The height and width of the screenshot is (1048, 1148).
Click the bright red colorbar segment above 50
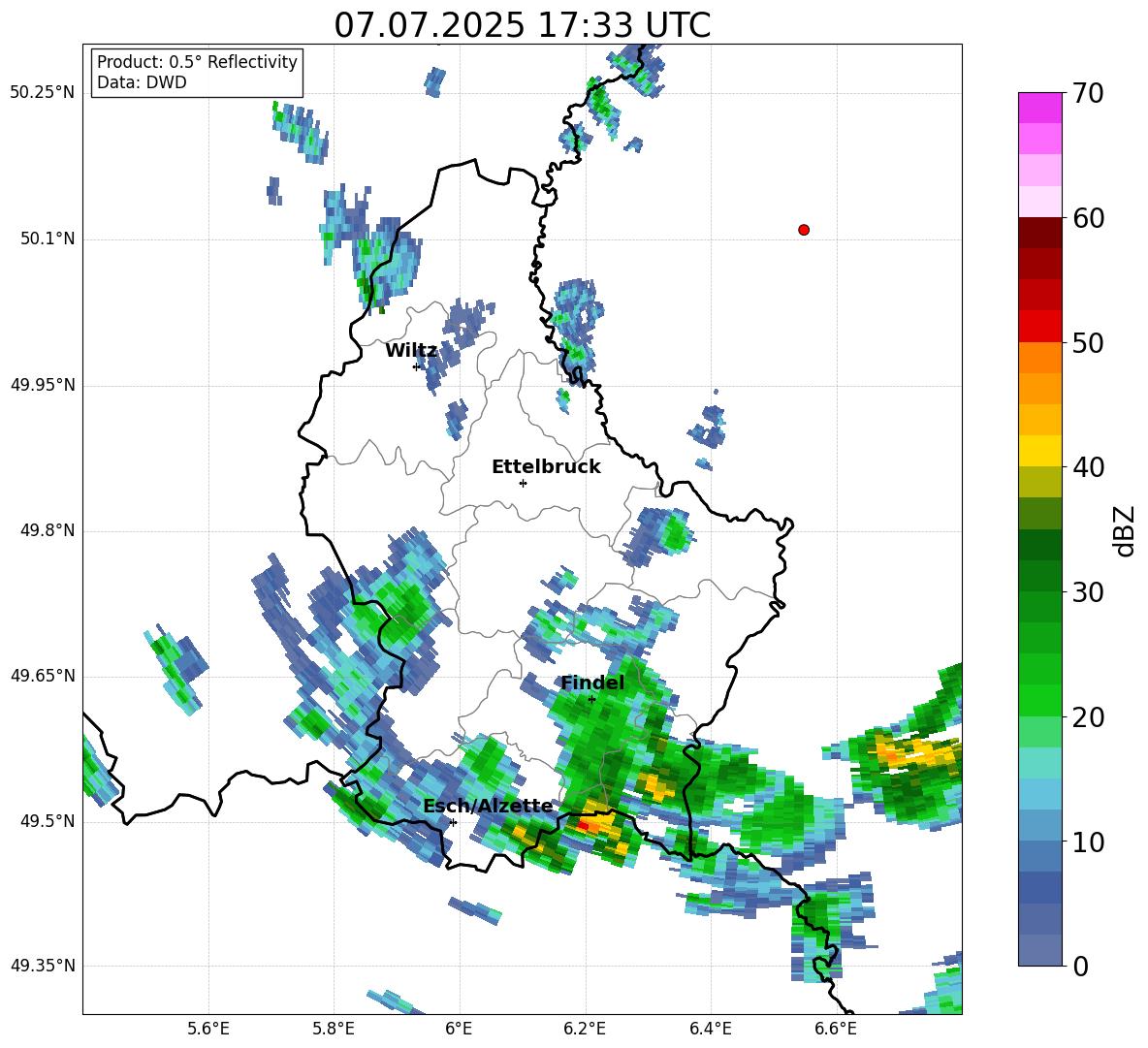1039,326
